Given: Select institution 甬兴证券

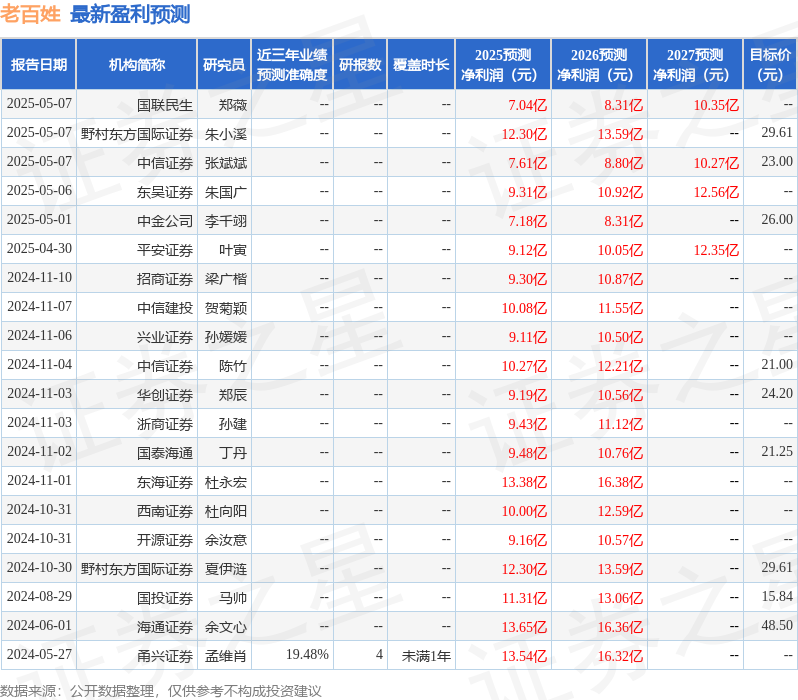Looking at the screenshot, I should tap(165, 657).
